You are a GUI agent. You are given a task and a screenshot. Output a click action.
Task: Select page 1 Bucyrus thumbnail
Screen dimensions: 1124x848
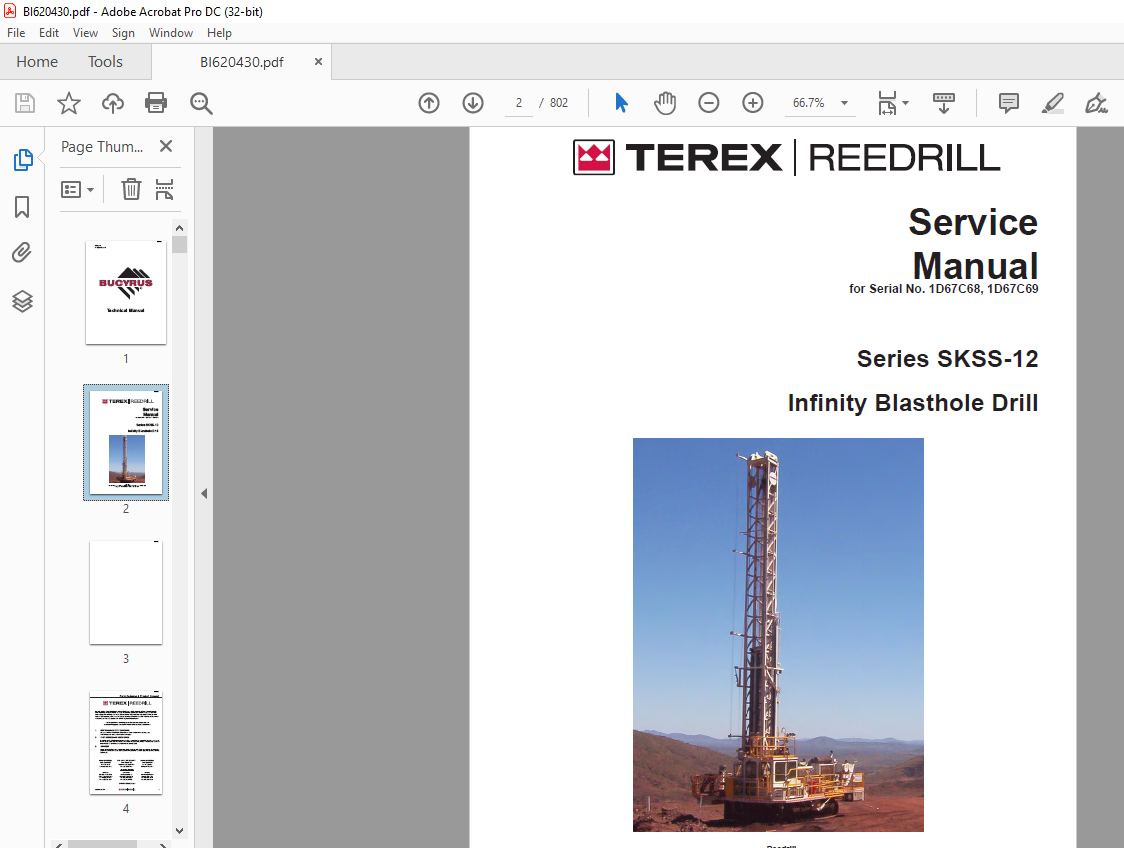point(126,292)
